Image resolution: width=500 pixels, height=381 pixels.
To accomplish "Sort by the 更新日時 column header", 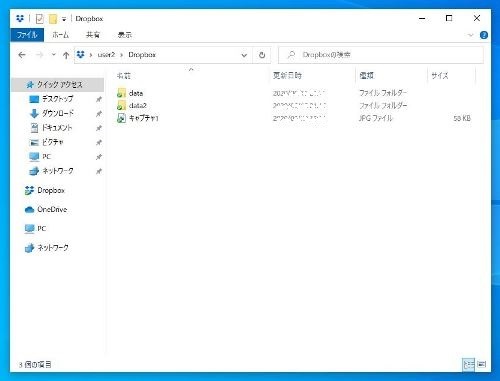I will point(287,76).
